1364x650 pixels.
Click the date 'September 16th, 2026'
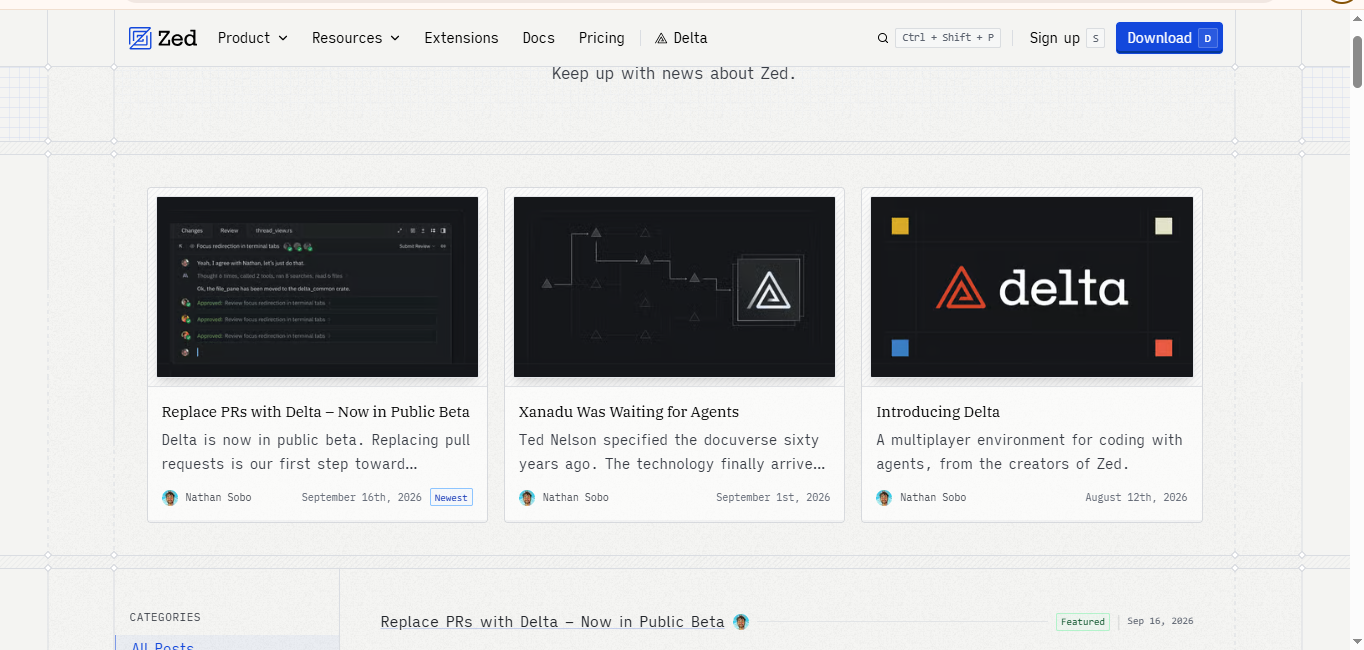(362, 498)
